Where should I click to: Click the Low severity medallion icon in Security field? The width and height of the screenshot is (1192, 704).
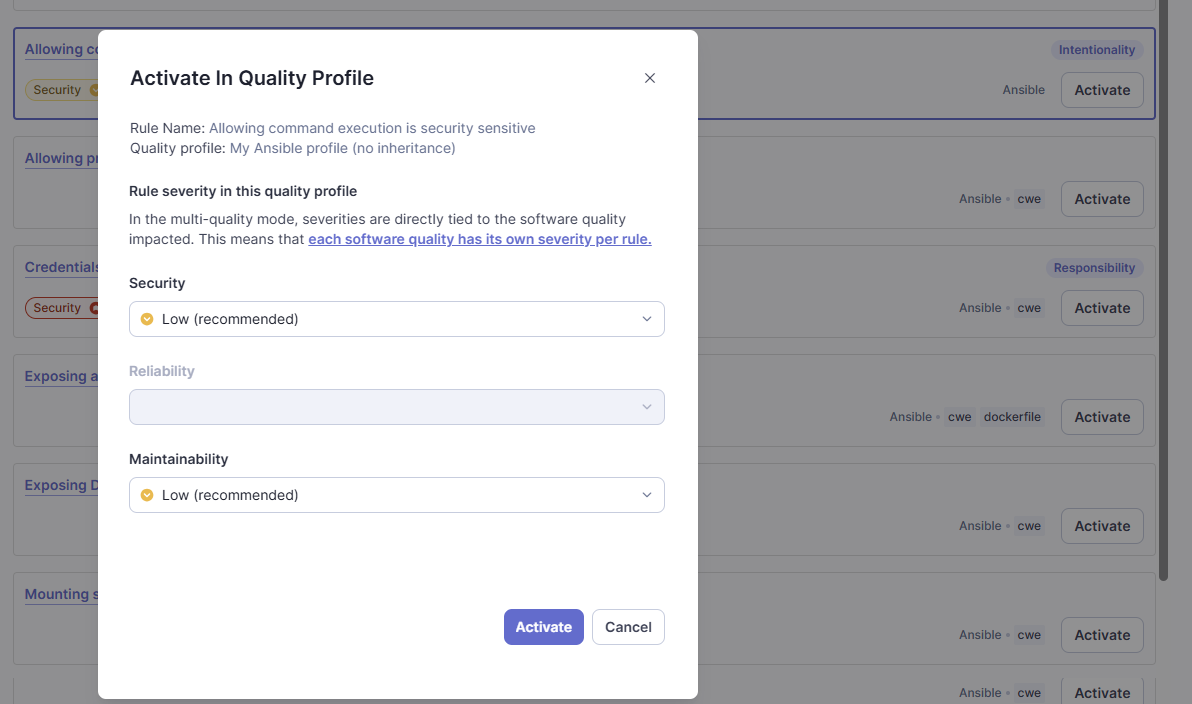[x=146, y=318]
